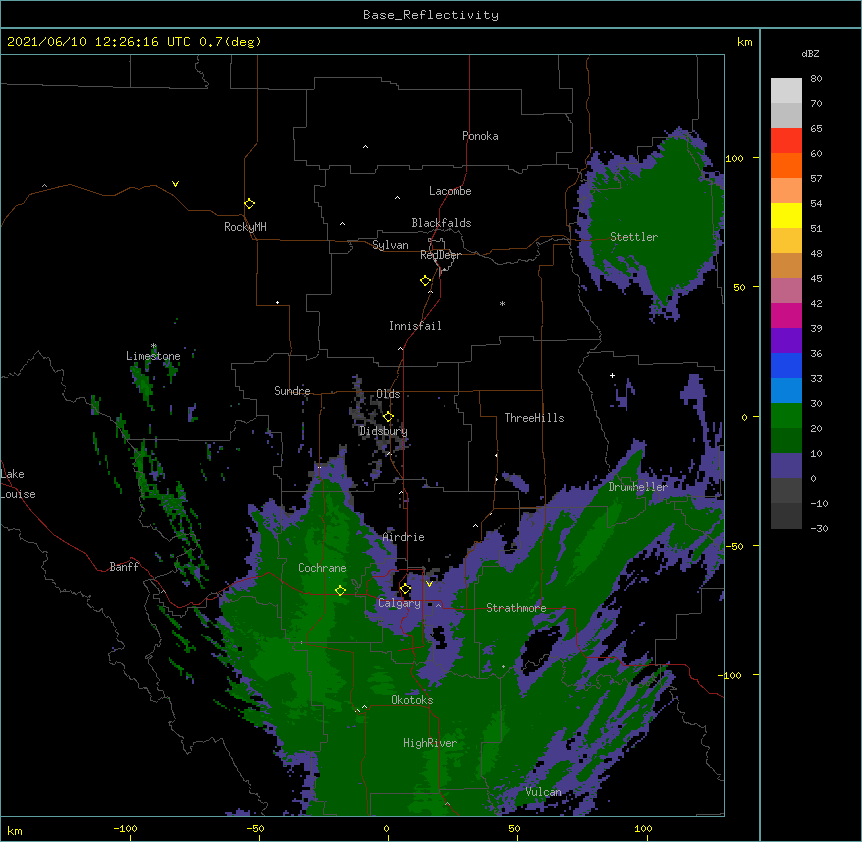The width and height of the screenshot is (862, 842).
Task: Click the Base_Reflectivity title text
Action: 431,15
